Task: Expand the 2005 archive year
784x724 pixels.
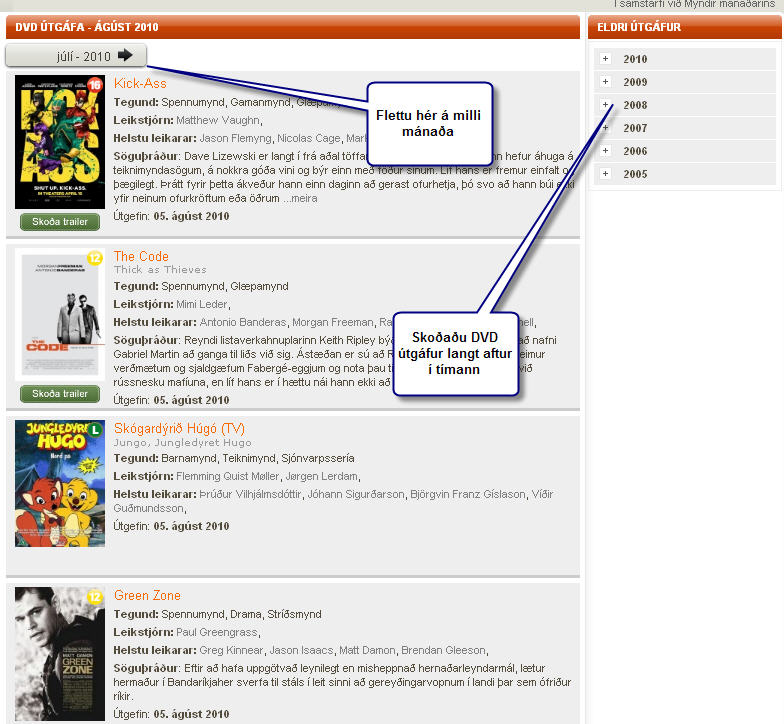Action: (605, 174)
